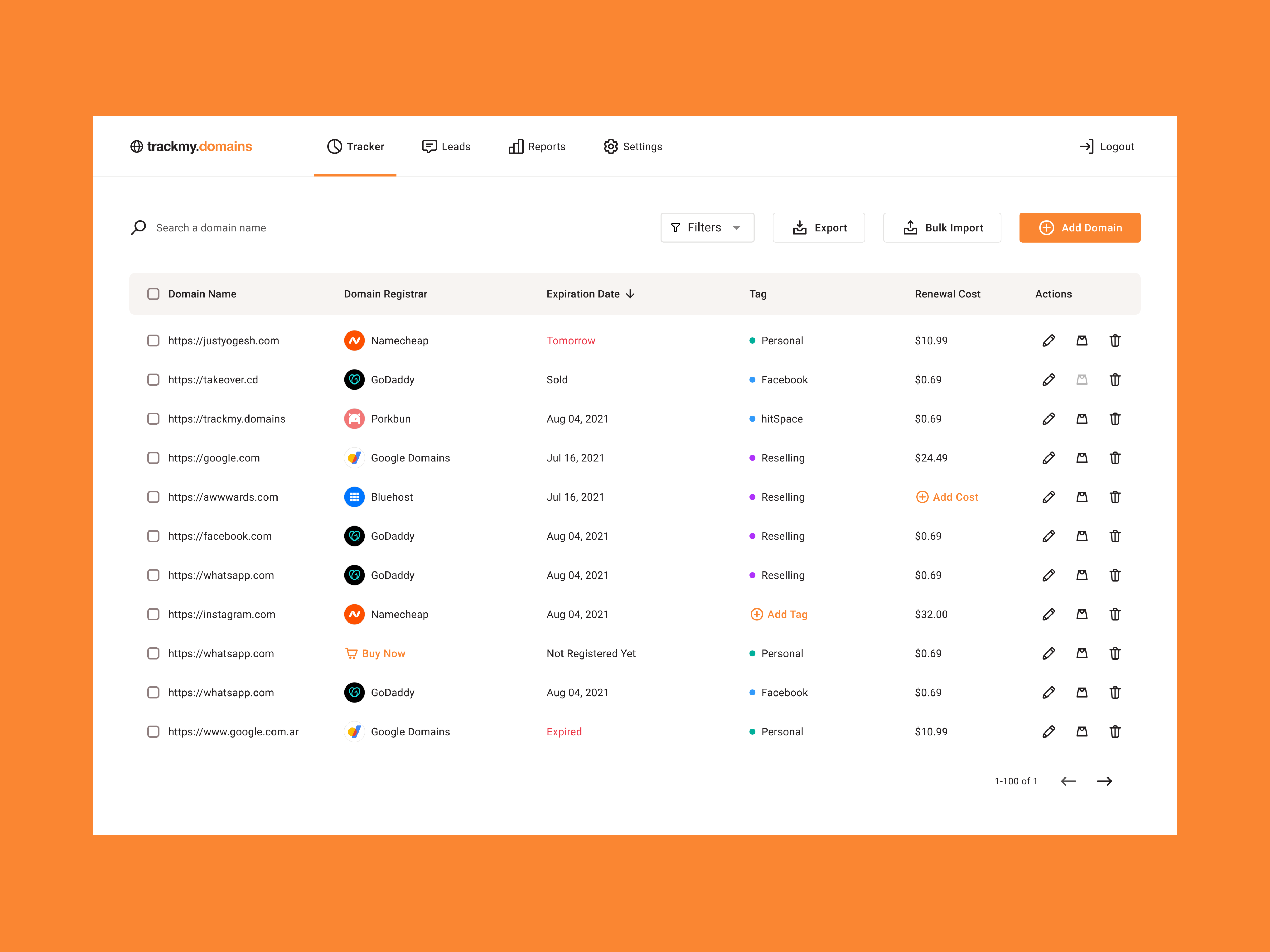Click the search magnifier icon

click(138, 227)
